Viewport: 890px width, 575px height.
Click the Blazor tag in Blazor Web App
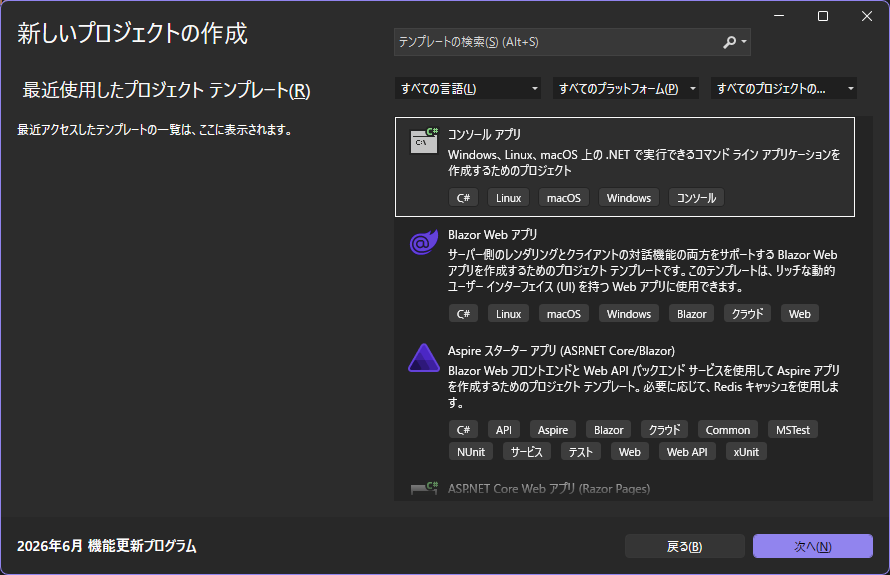(x=691, y=313)
